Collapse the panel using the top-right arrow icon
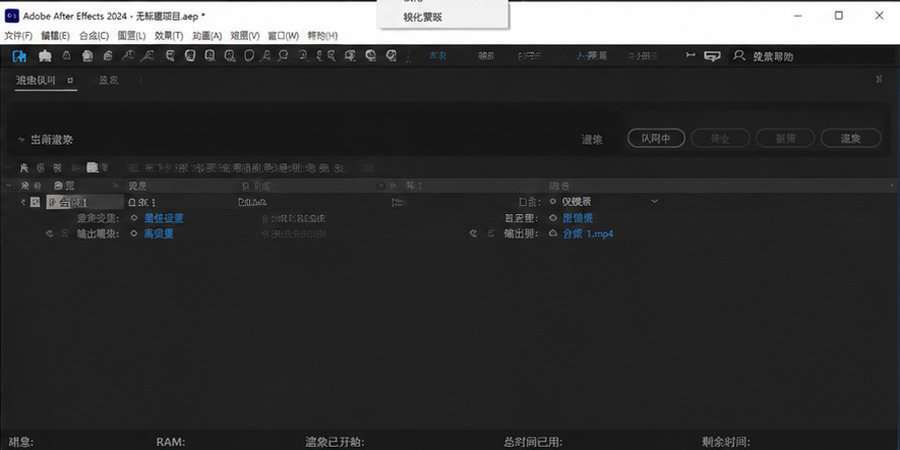Screen dimensions: 900x450 point(879,80)
